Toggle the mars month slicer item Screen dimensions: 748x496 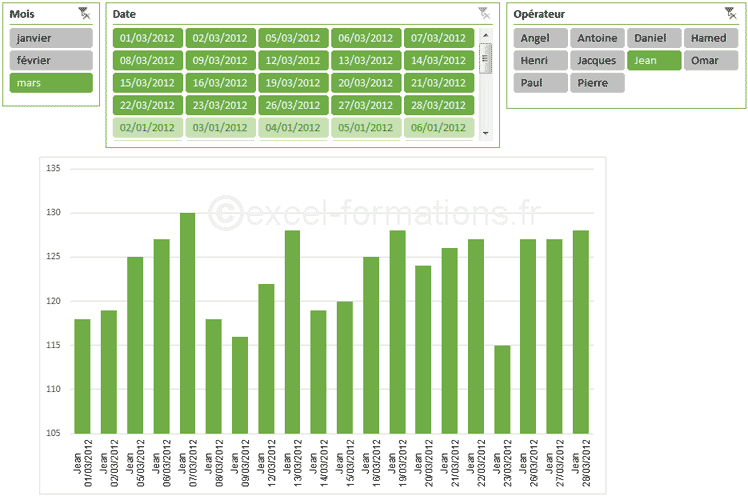tap(51, 83)
